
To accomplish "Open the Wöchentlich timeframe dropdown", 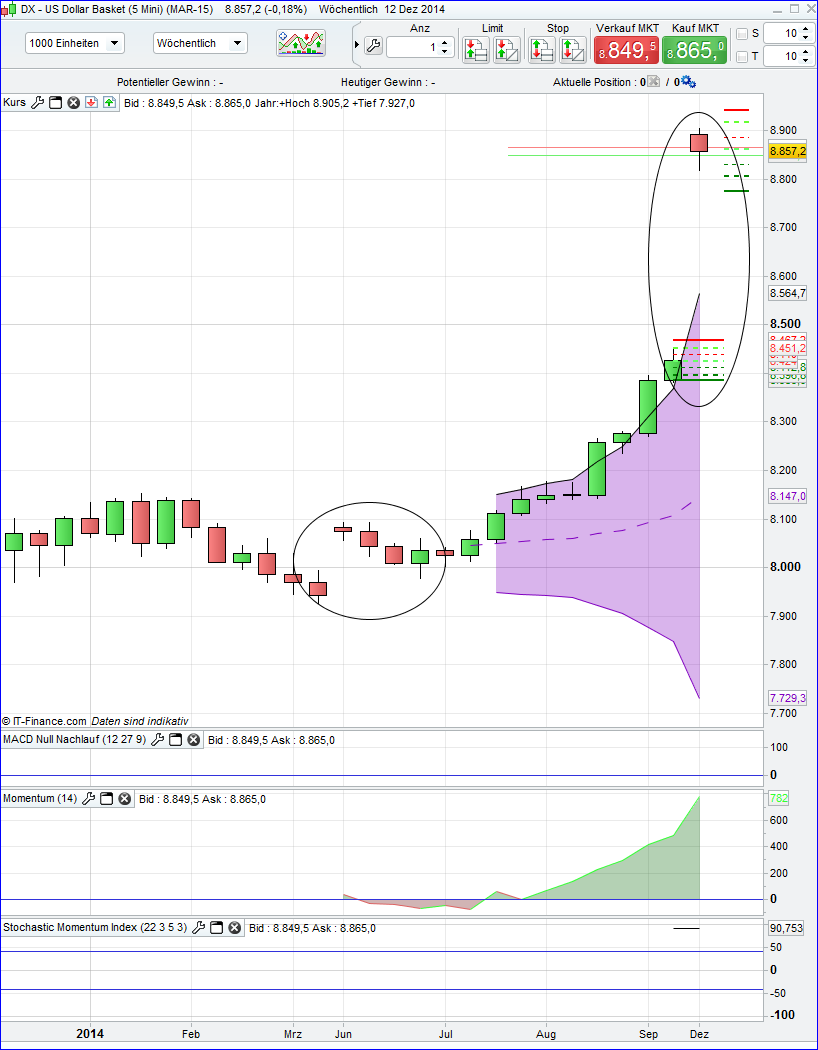I will click(x=200, y=43).
